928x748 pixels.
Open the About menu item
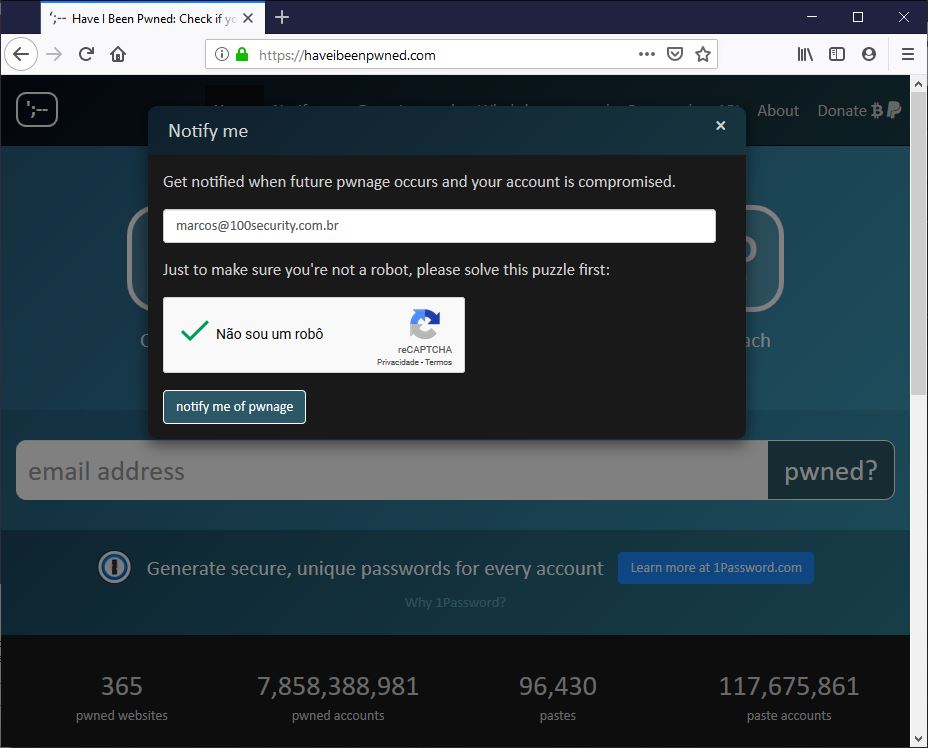point(778,111)
